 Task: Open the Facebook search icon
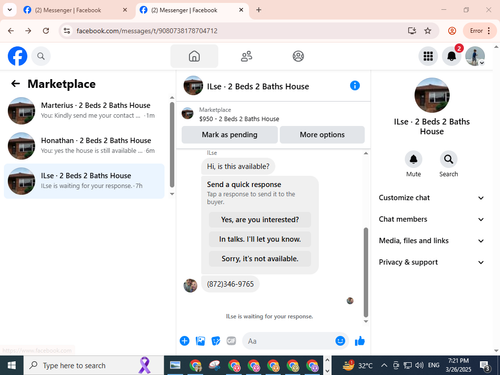pyautogui.click(x=41, y=56)
